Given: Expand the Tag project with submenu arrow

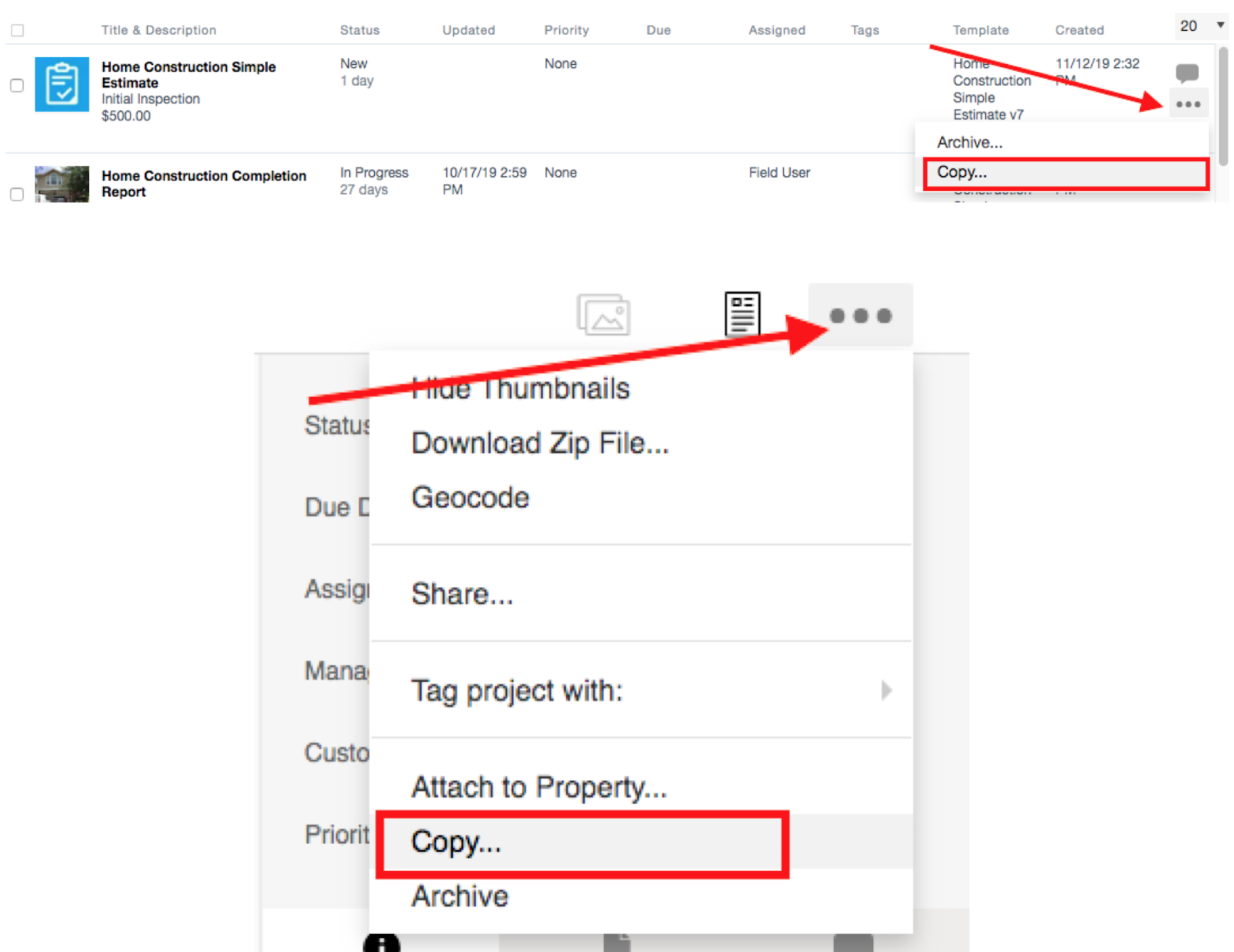Looking at the screenshot, I should tap(886, 691).
